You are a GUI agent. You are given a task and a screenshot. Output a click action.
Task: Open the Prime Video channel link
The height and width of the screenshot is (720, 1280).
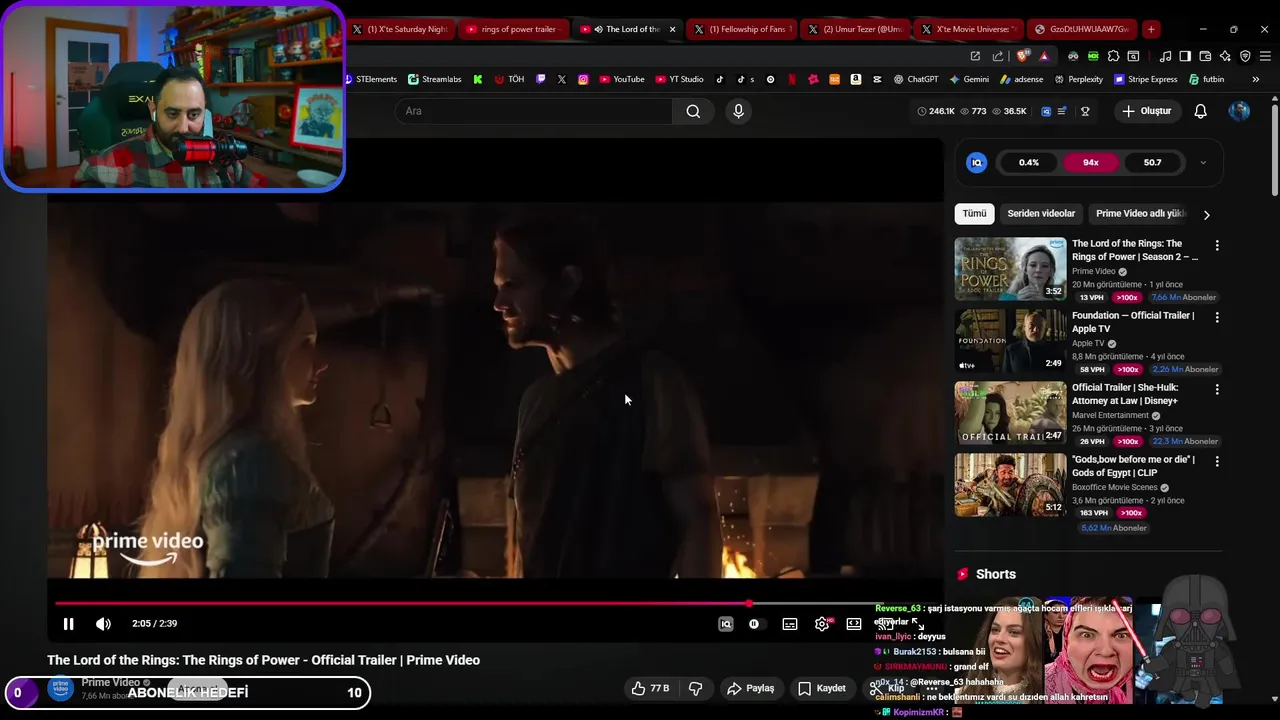click(x=110, y=683)
